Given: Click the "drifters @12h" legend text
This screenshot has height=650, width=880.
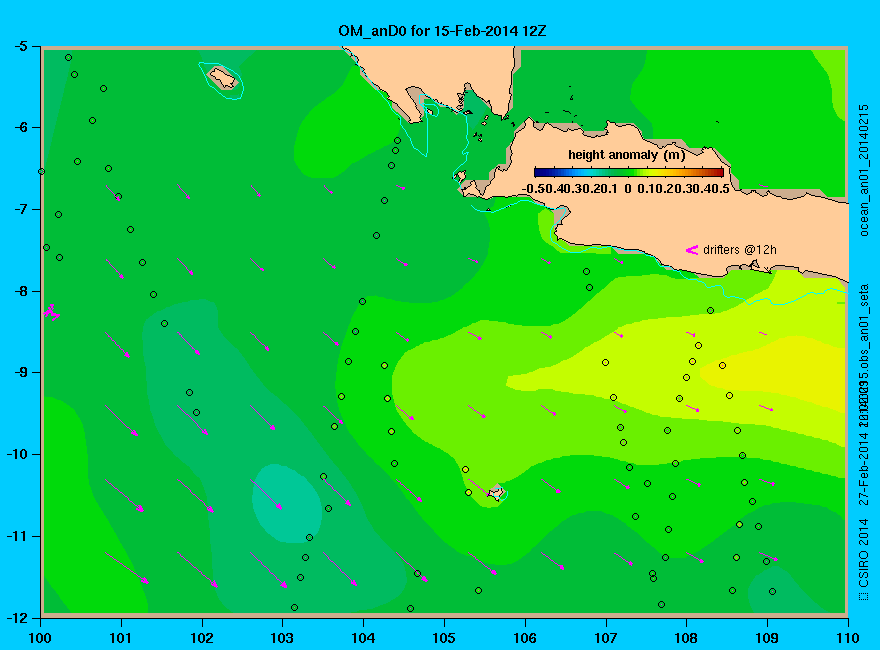Looking at the screenshot, I should click(x=740, y=250).
